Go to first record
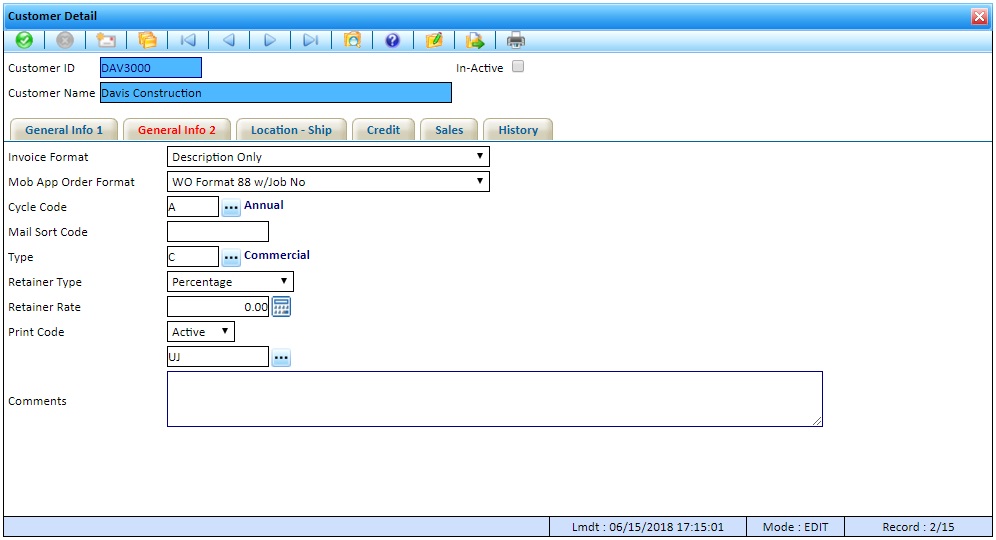The width and height of the screenshot is (996, 540). 188,41
